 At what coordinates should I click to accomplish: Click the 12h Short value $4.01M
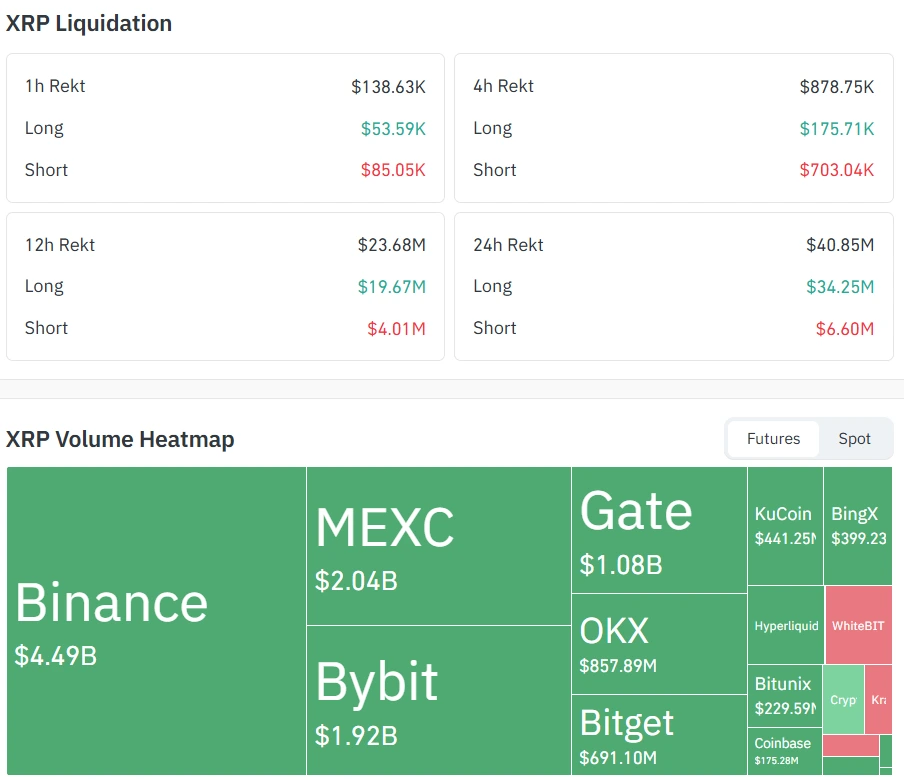(397, 328)
